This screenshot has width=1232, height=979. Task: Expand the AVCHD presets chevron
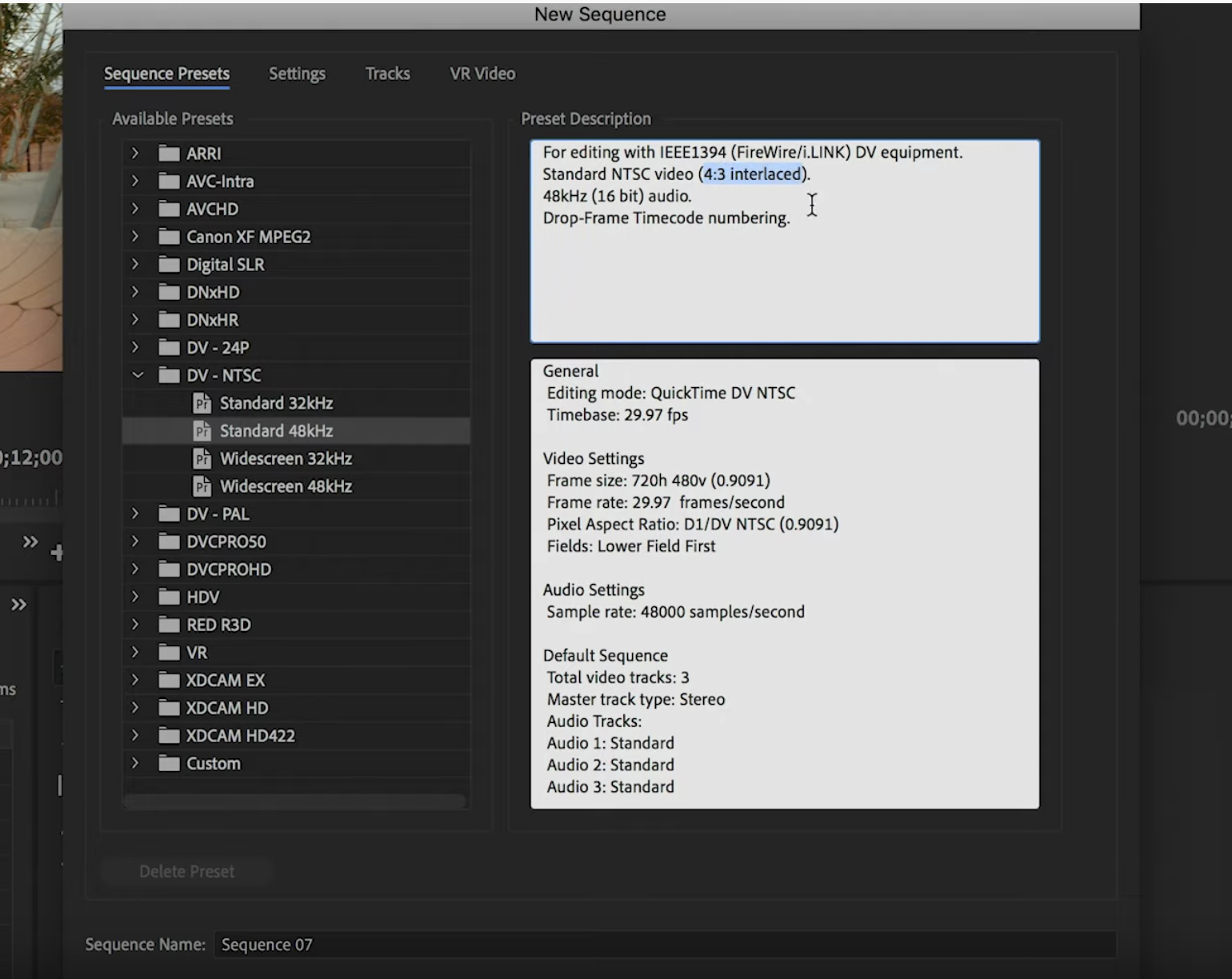click(x=135, y=208)
